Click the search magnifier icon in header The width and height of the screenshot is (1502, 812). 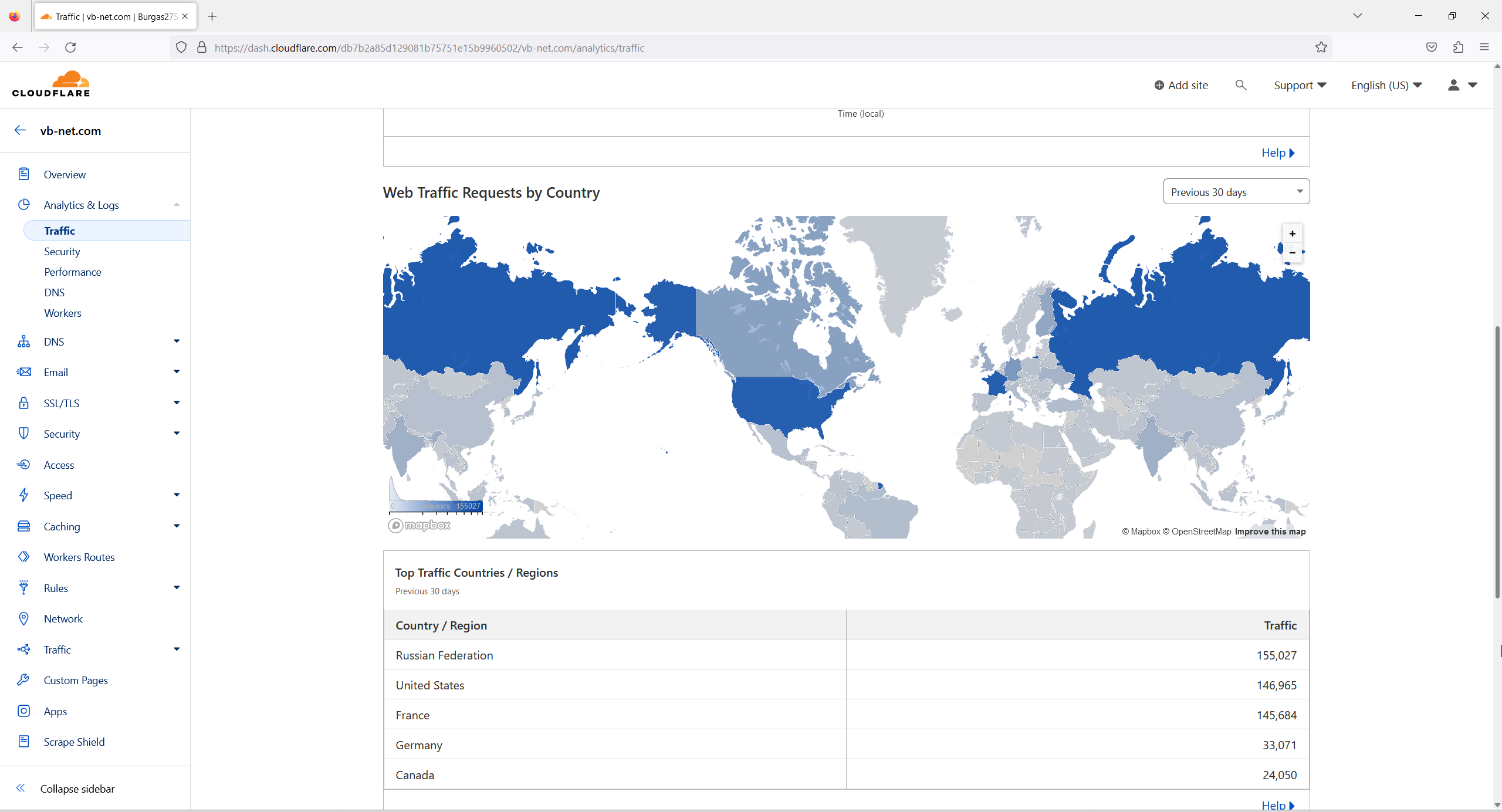(x=1240, y=85)
